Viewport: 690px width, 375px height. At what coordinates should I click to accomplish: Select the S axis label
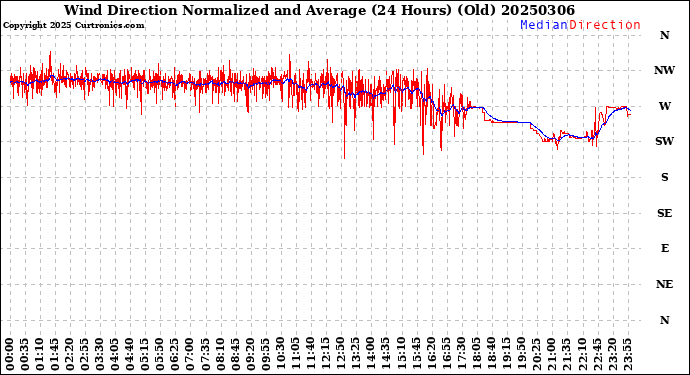[x=664, y=177]
